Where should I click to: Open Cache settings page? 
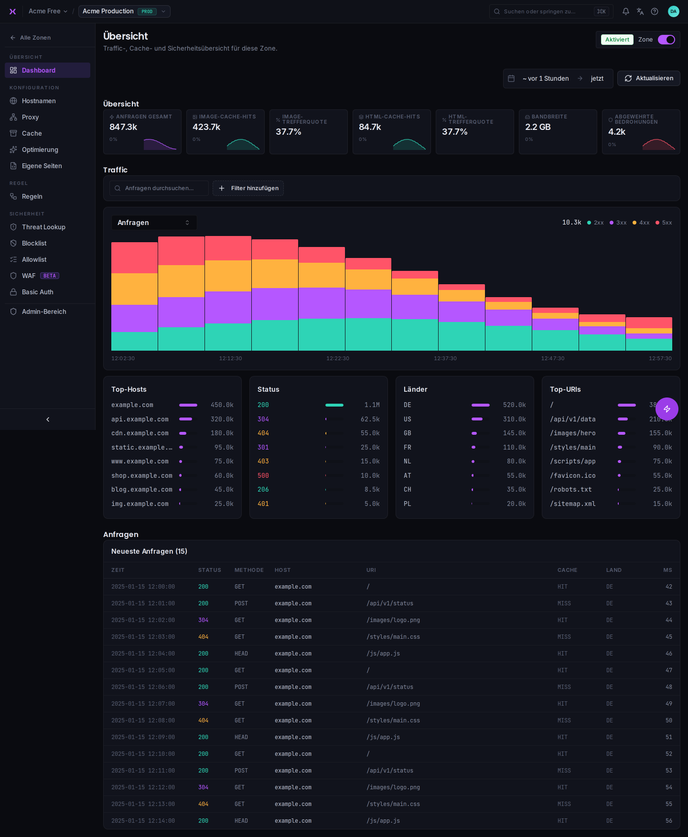point(48,133)
